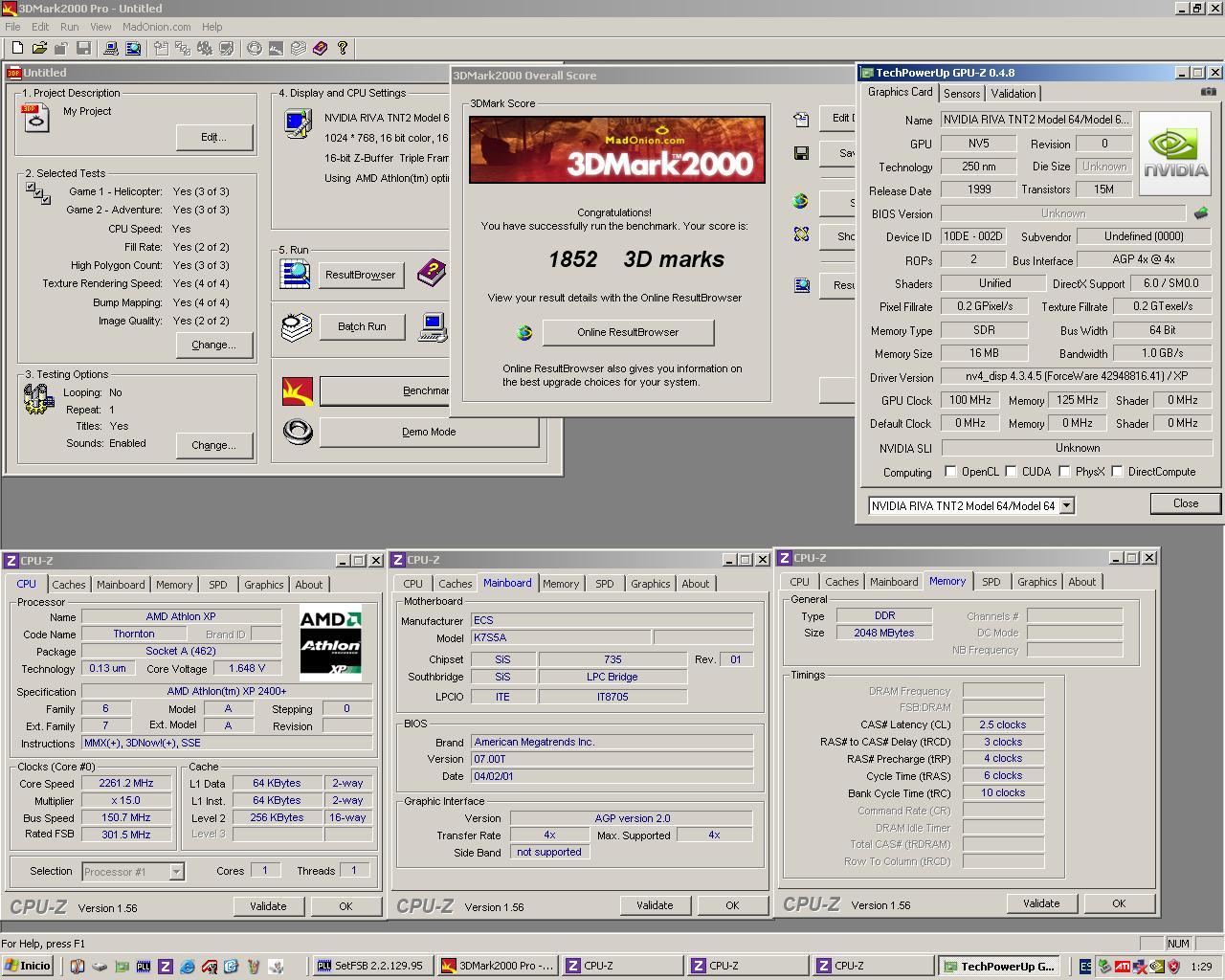Click the red Benchmark starburst icon
1225x980 pixels.
(297, 390)
